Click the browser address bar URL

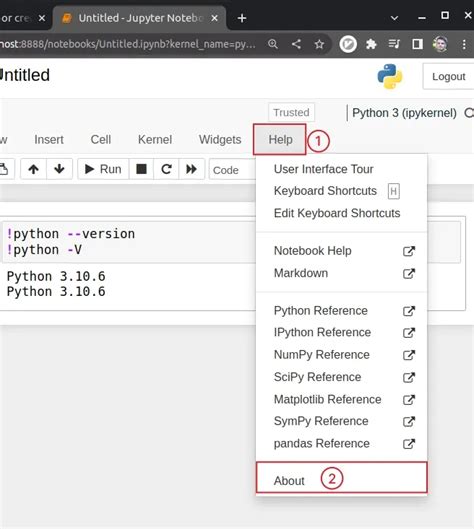[128, 44]
